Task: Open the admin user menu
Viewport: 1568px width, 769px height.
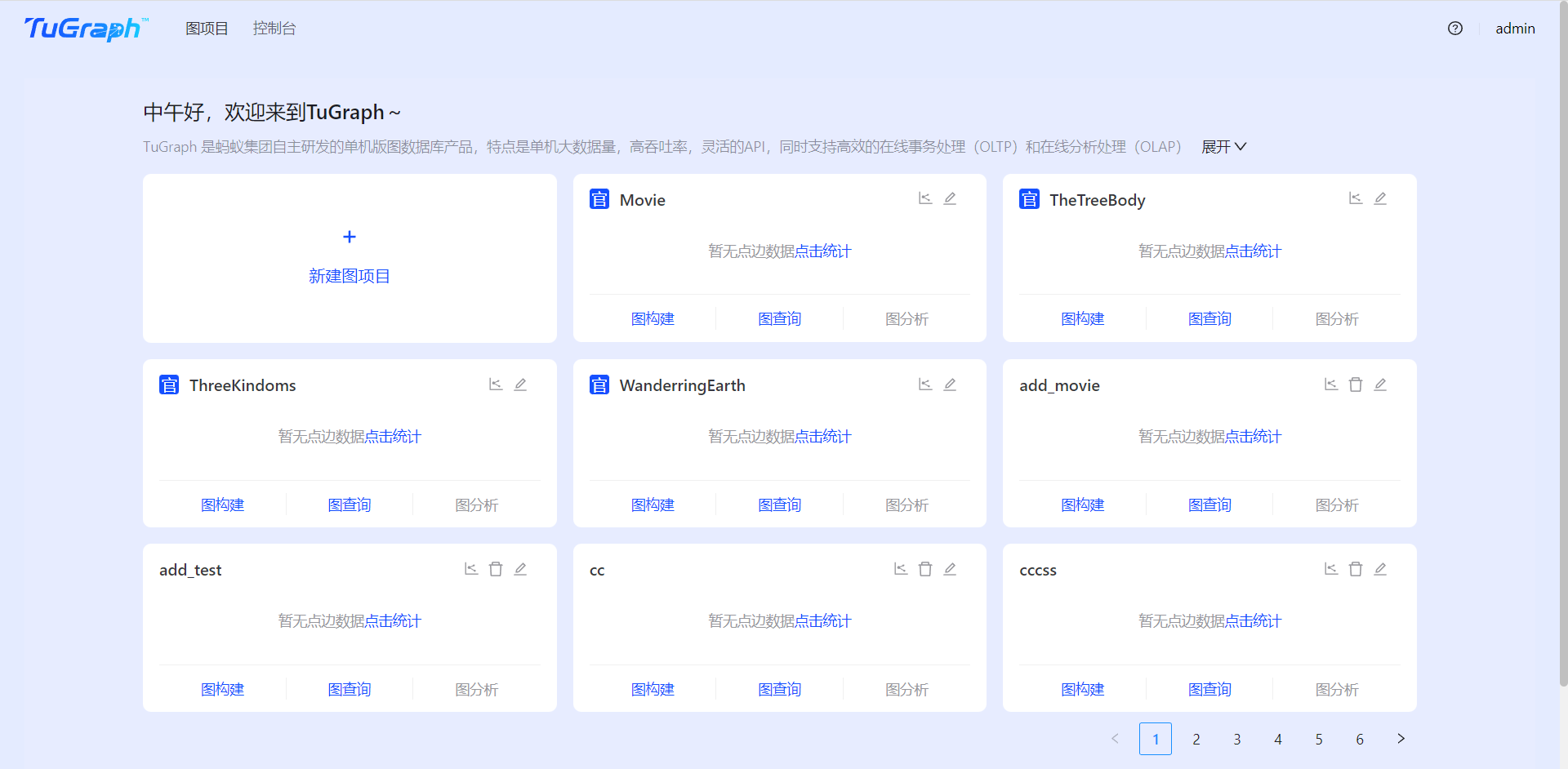Action: coord(1515,29)
